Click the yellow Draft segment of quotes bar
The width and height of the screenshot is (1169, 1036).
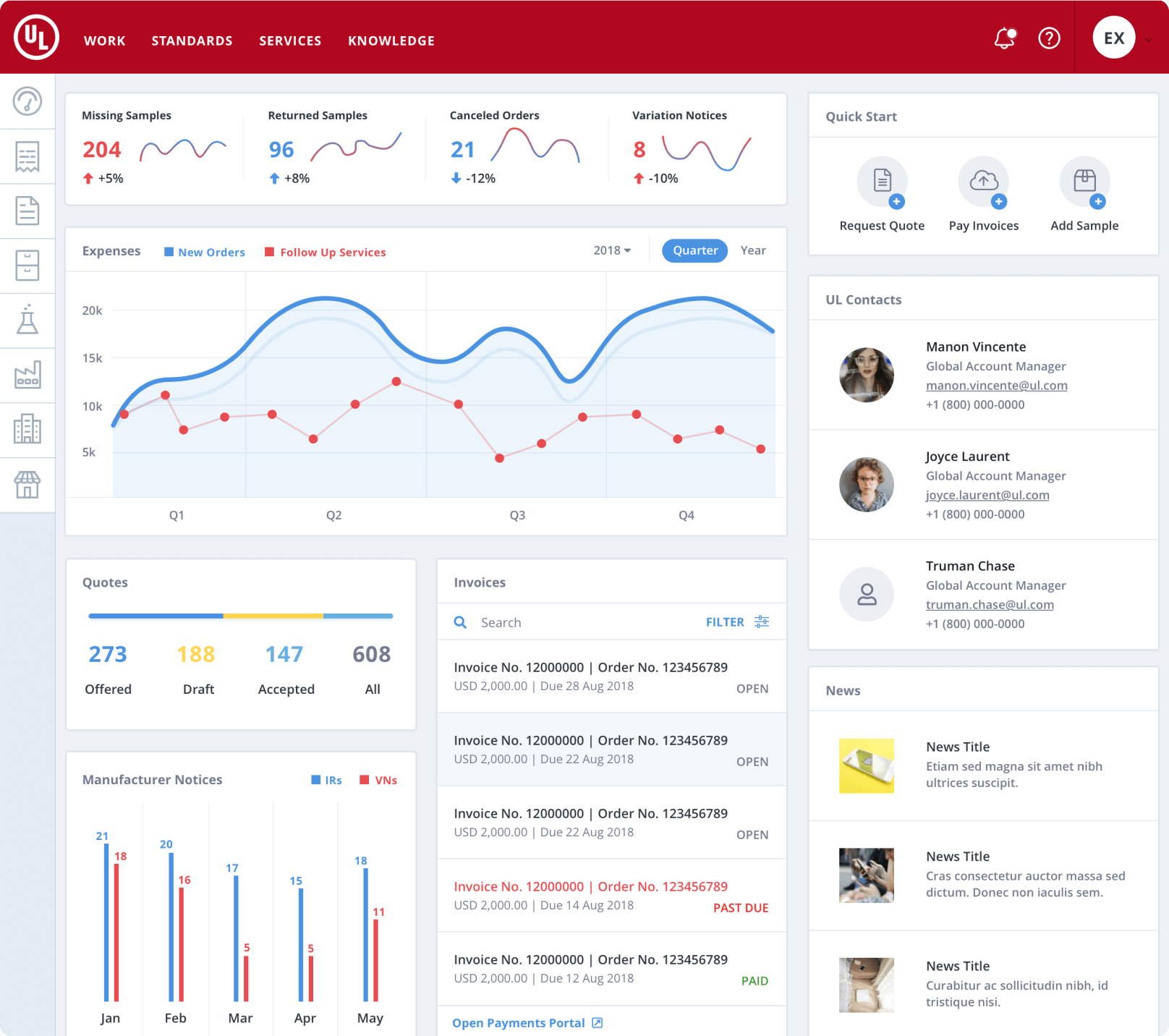tap(273, 616)
